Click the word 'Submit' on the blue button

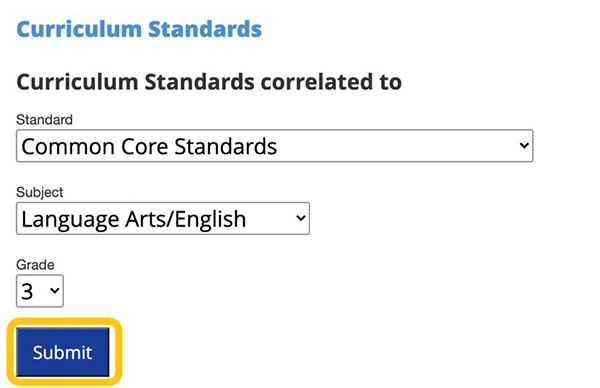click(x=62, y=352)
